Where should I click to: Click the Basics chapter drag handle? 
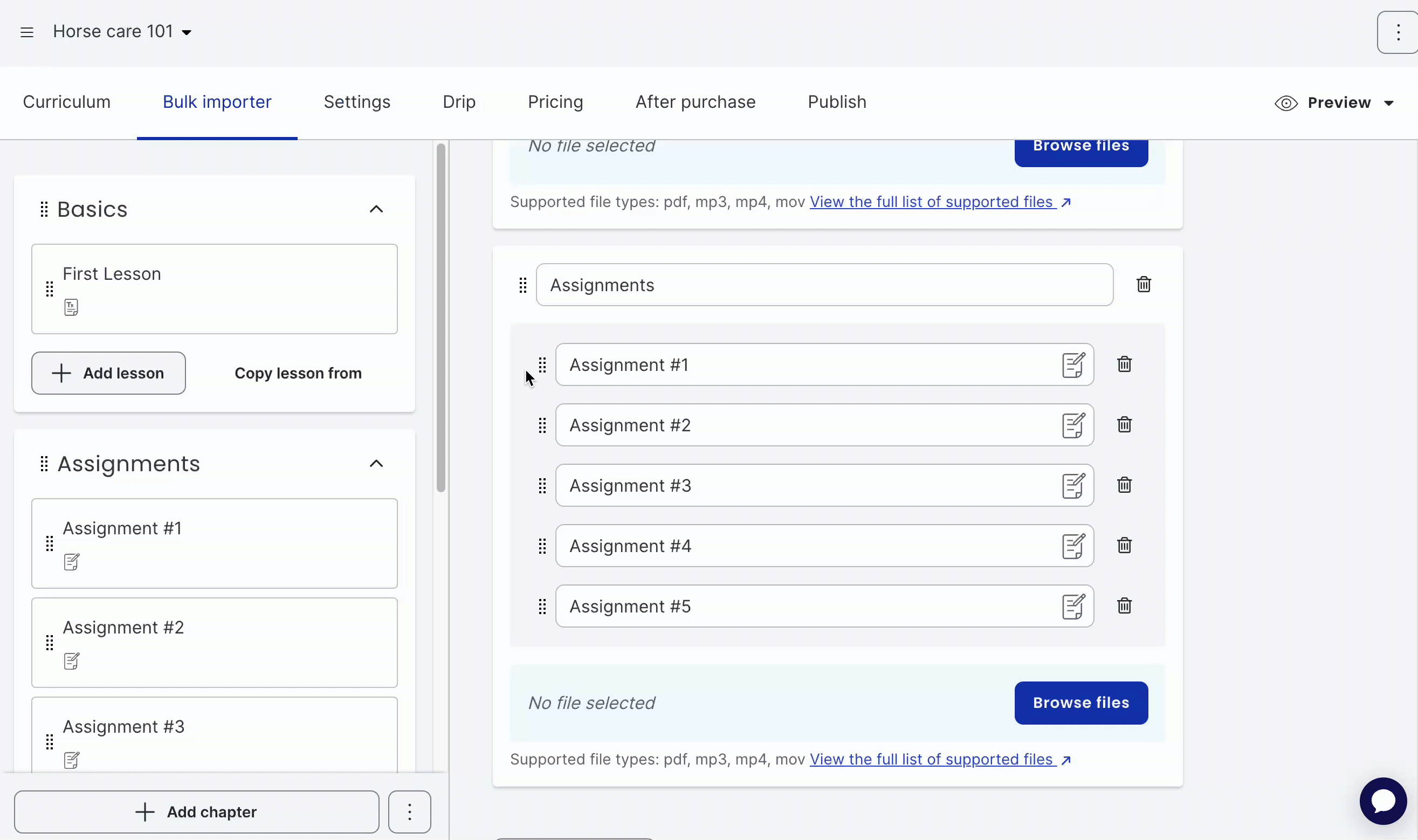(44, 209)
